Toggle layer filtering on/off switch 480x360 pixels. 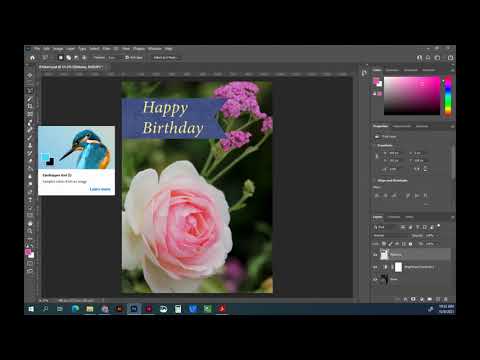[439, 226]
